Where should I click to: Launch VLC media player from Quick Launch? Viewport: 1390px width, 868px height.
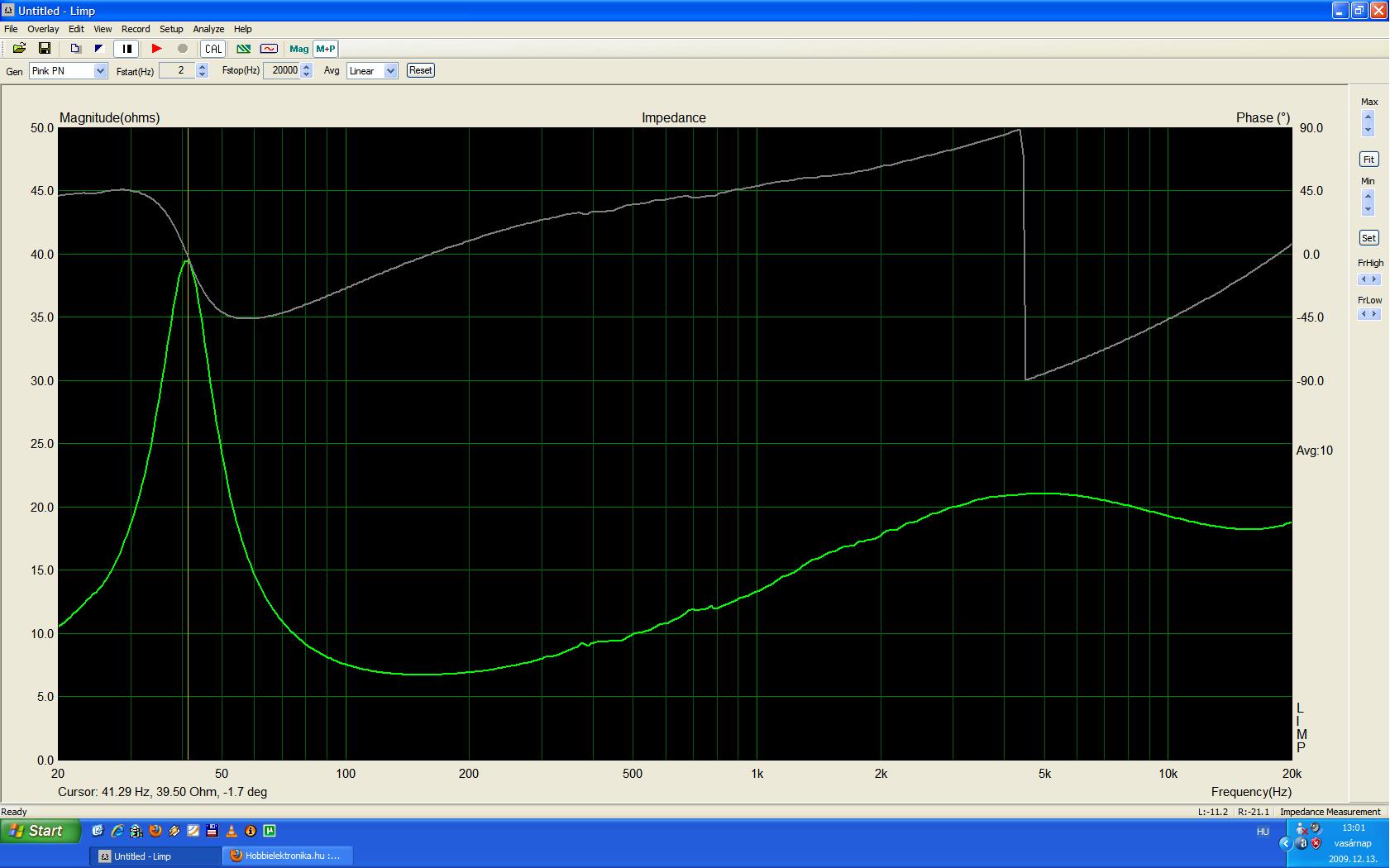[x=231, y=831]
